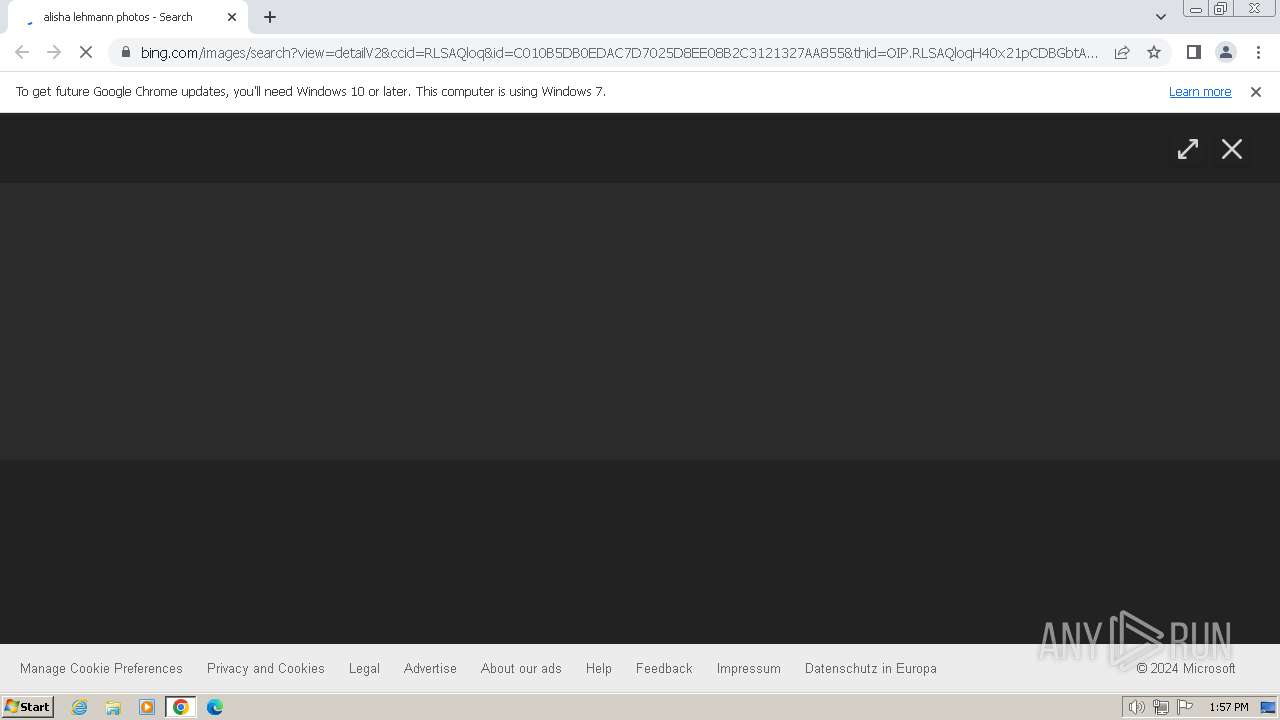
Task: Bookmark this page with star icon
Action: click(1154, 52)
